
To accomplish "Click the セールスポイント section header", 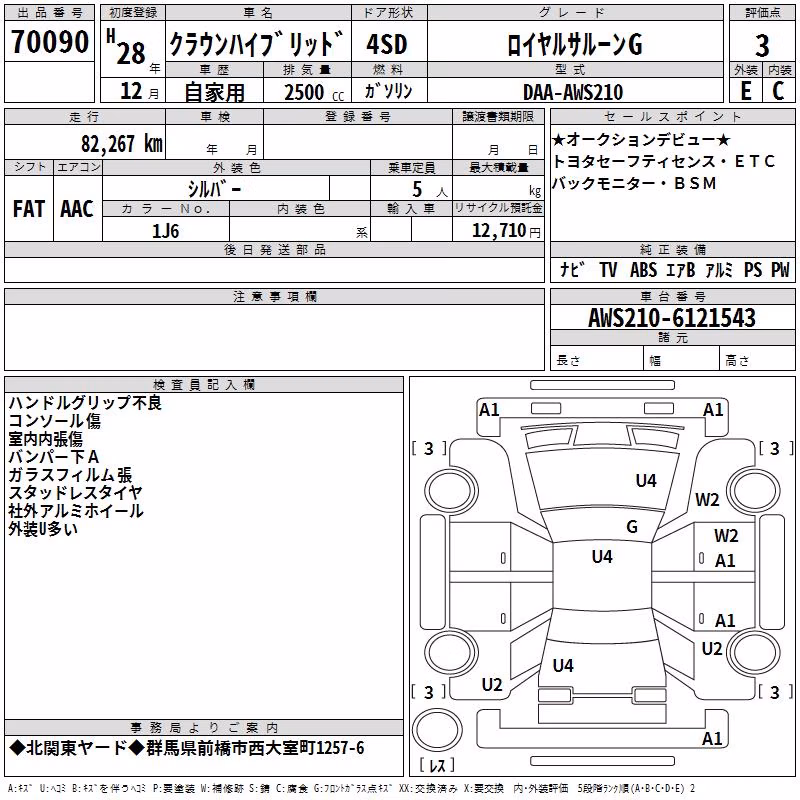I will point(672,116).
